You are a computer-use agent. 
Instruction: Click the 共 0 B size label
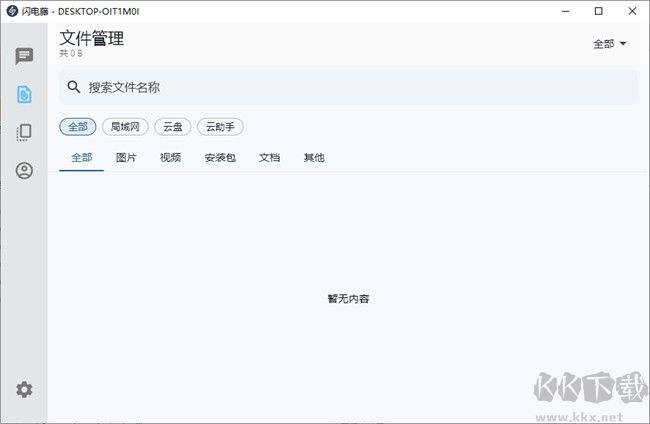click(x=71, y=53)
